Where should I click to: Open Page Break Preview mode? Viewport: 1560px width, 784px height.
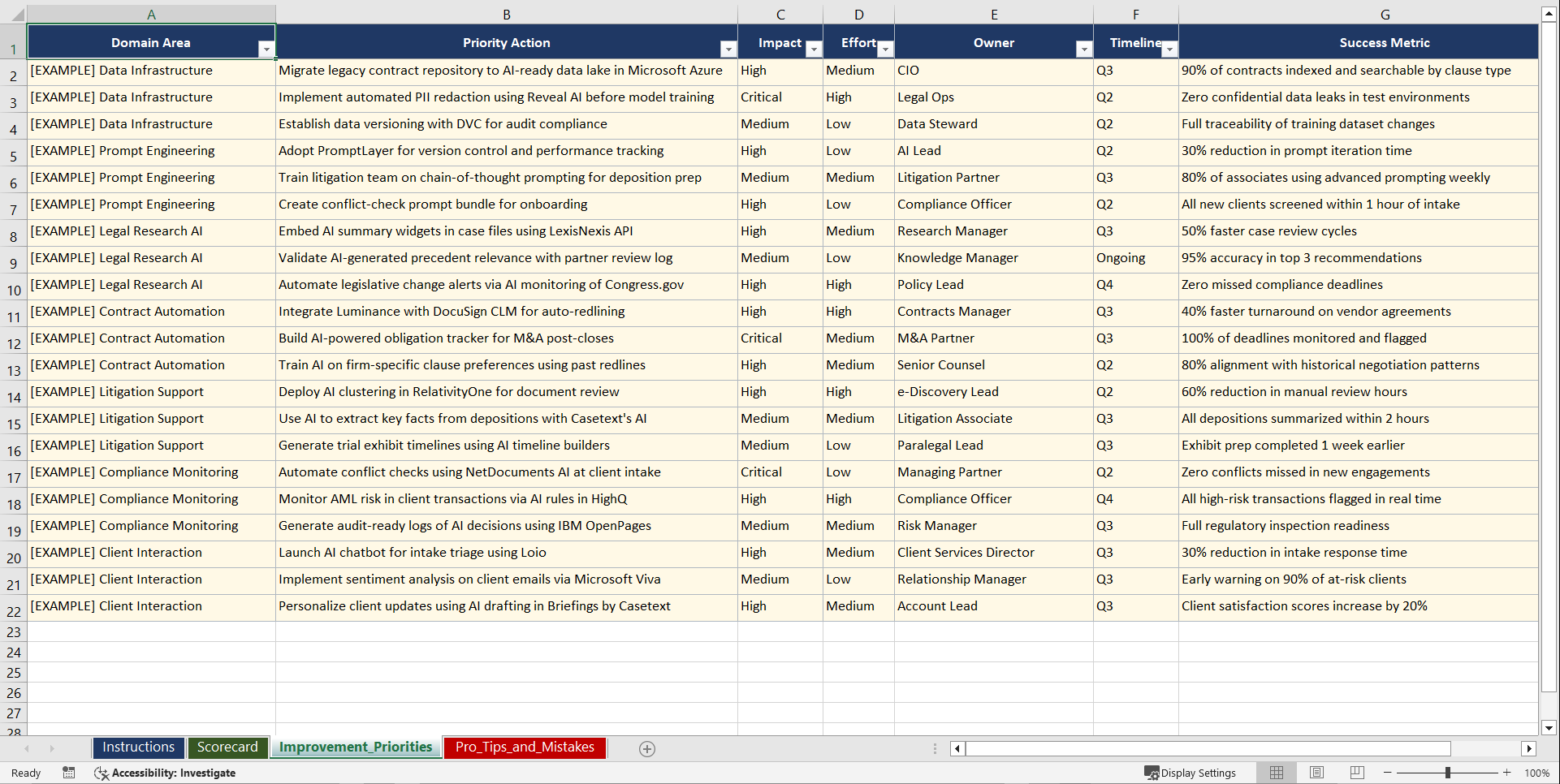tap(1355, 773)
